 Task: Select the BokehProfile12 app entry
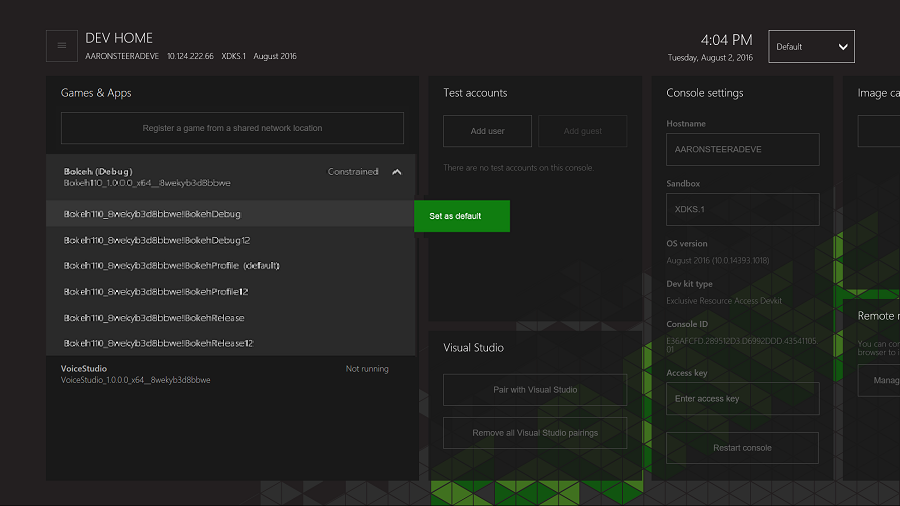(230, 291)
